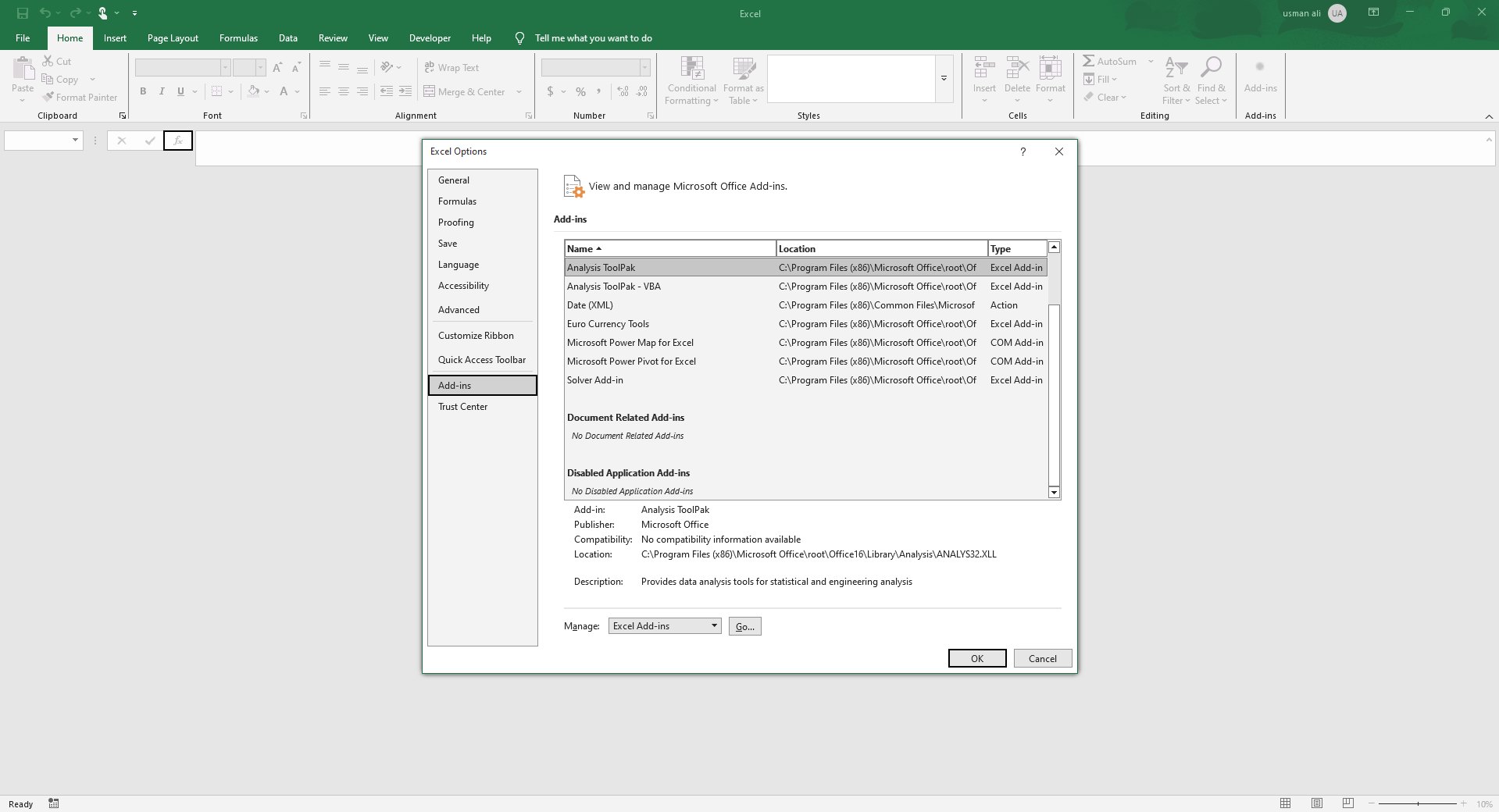Expand the cell Styles gallery

[x=944, y=78]
